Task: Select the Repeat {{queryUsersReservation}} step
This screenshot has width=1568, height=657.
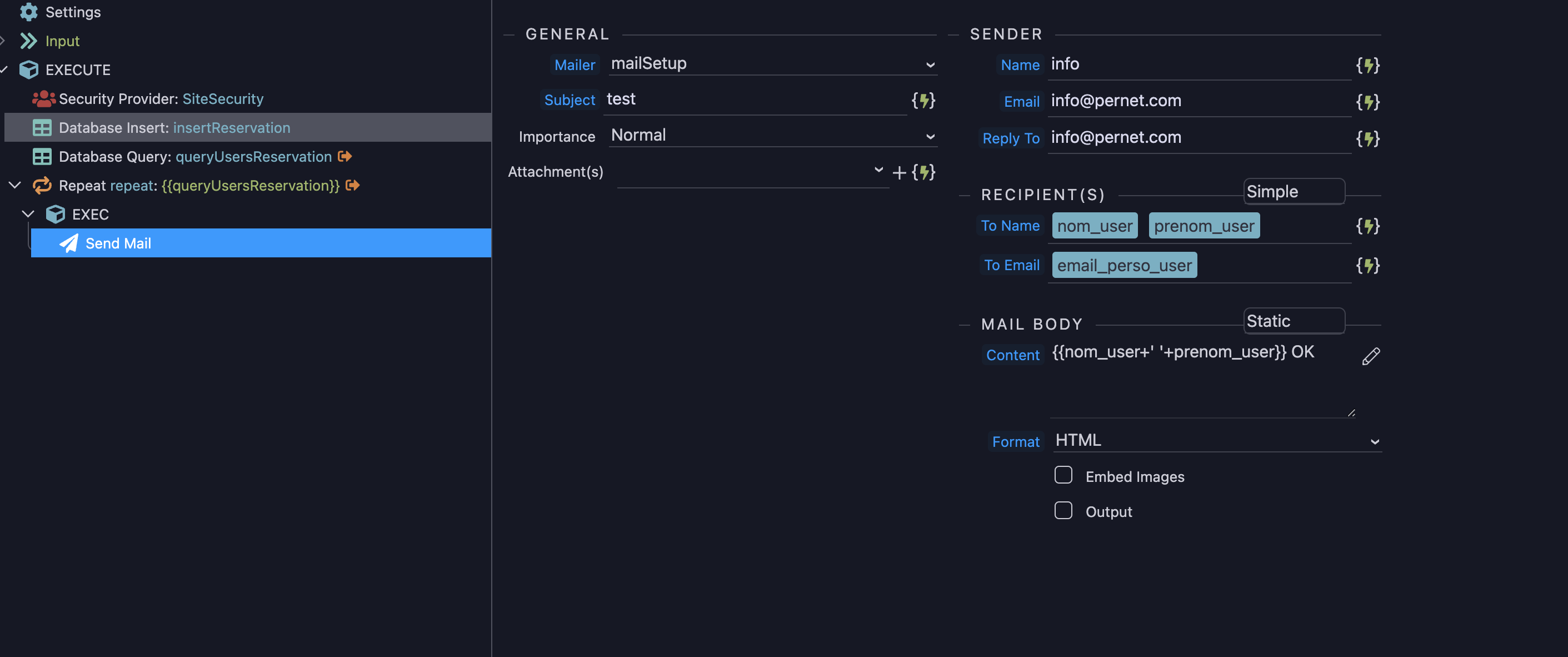Action: coord(199,186)
